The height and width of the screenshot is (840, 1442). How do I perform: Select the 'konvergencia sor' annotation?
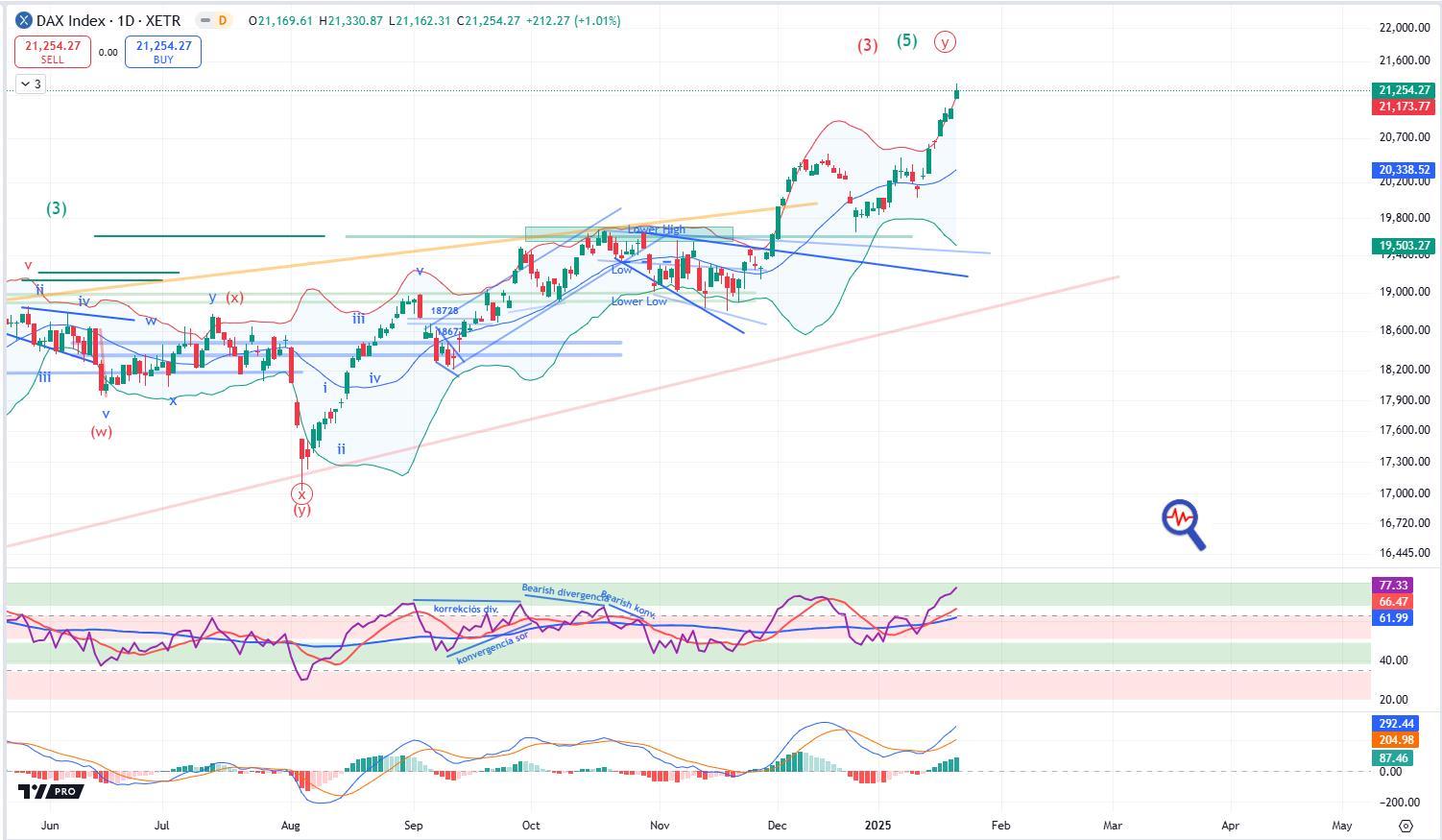(493, 649)
